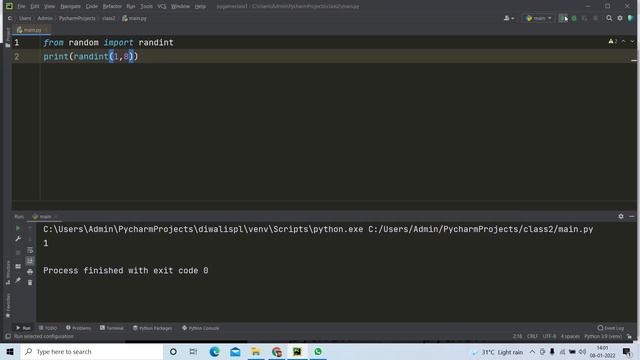Click the UTF-8 encoding status entry
The width and height of the screenshot is (640, 360).
click(549, 337)
